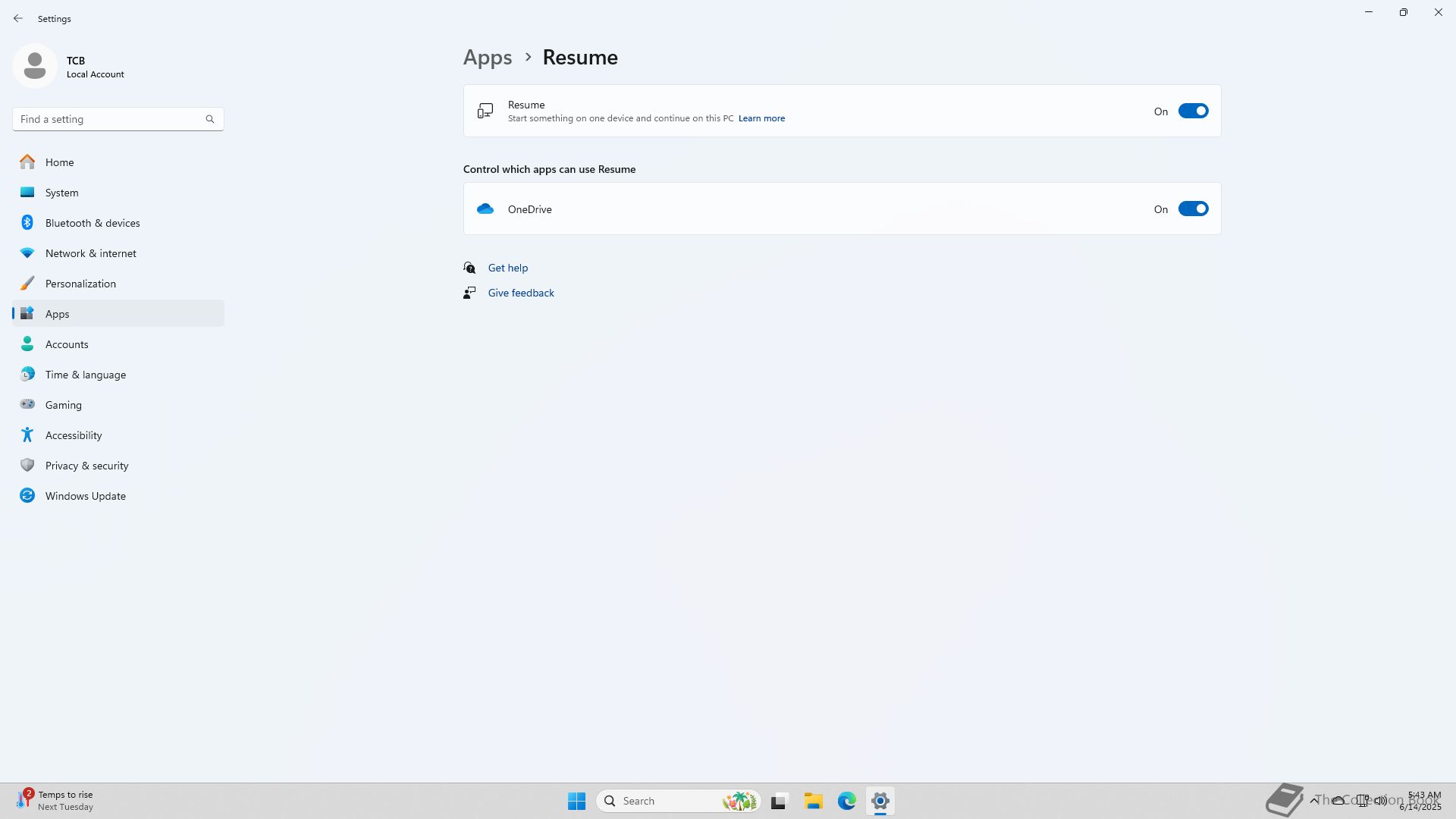This screenshot has height=819, width=1456.
Task: Click the back arrow in Settings
Action: (x=18, y=18)
